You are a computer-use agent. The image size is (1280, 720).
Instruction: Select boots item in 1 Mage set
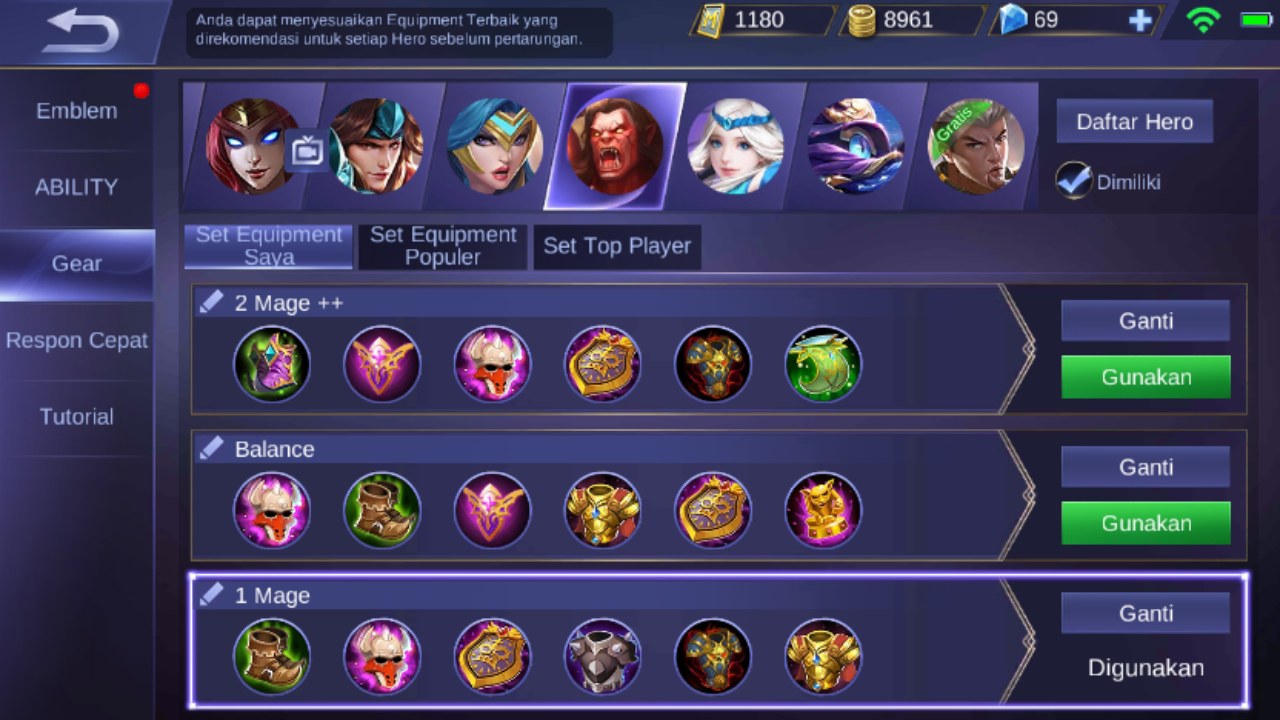click(272, 656)
